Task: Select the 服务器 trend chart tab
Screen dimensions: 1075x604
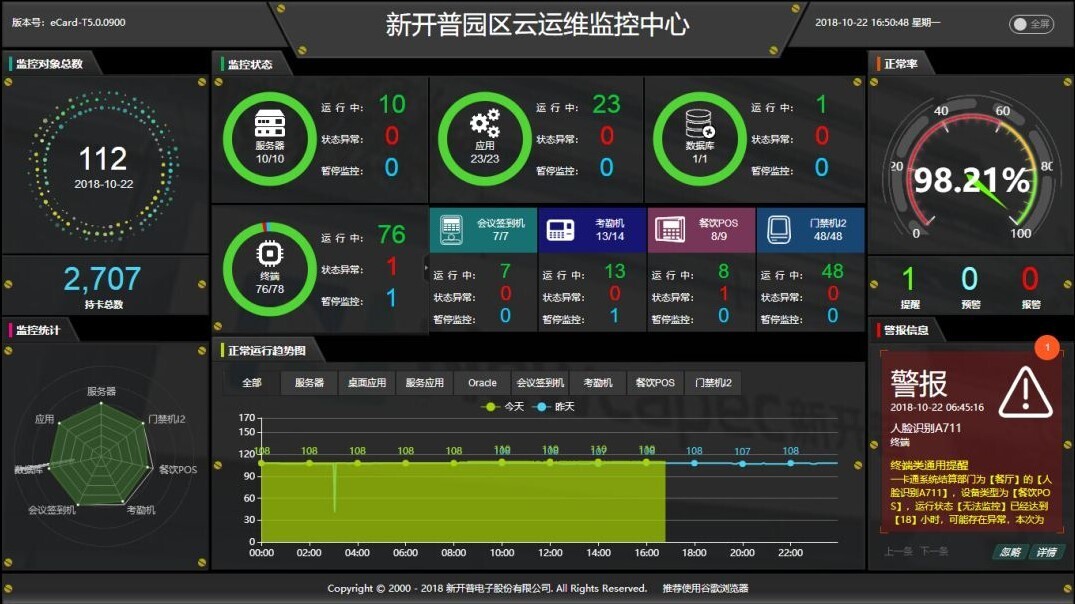Action: [x=309, y=383]
